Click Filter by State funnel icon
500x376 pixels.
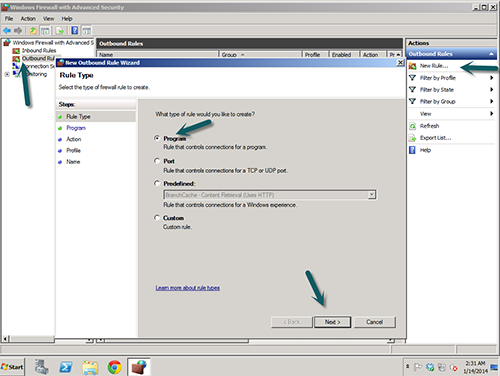pyautogui.click(x=412, y=89)
